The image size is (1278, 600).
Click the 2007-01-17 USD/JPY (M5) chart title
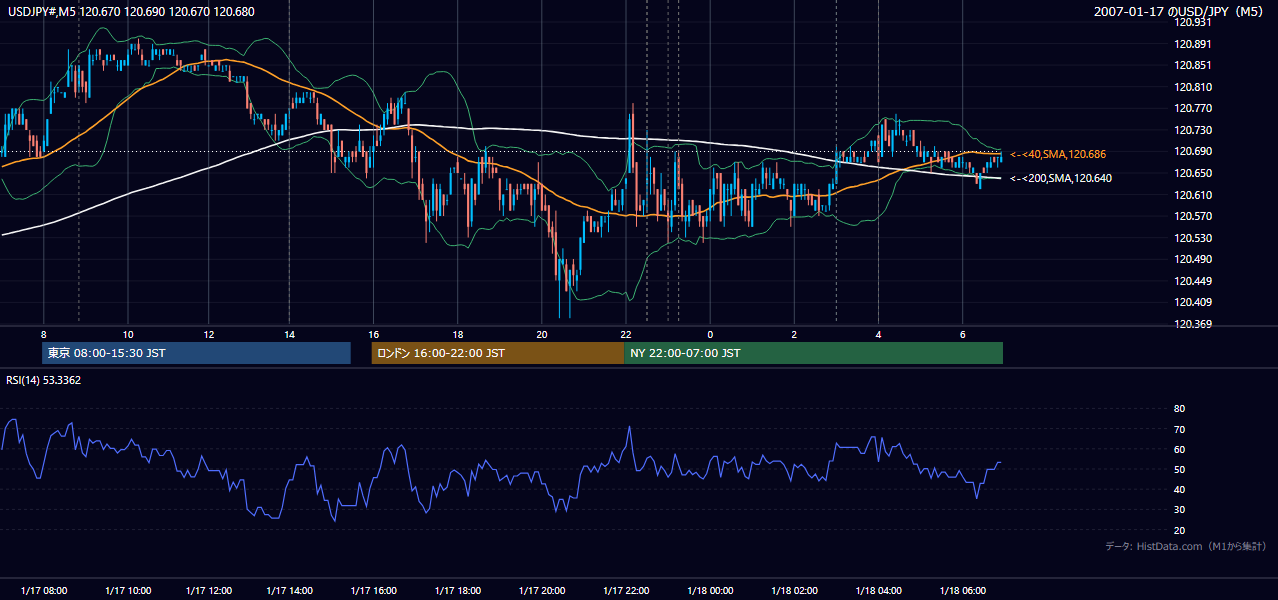[x=1180, y=12]
